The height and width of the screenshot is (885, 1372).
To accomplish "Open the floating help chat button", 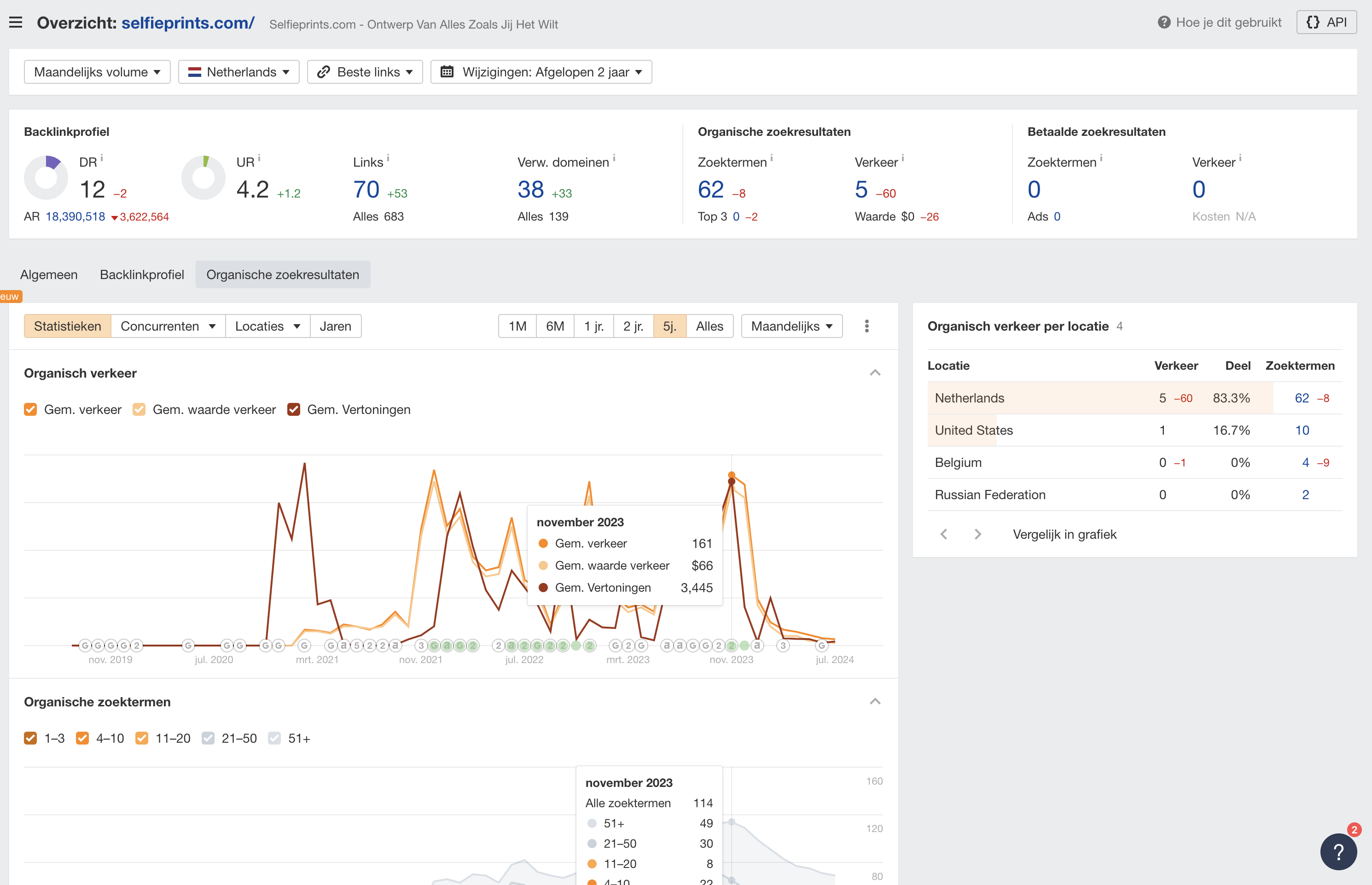I will 1338,852.
